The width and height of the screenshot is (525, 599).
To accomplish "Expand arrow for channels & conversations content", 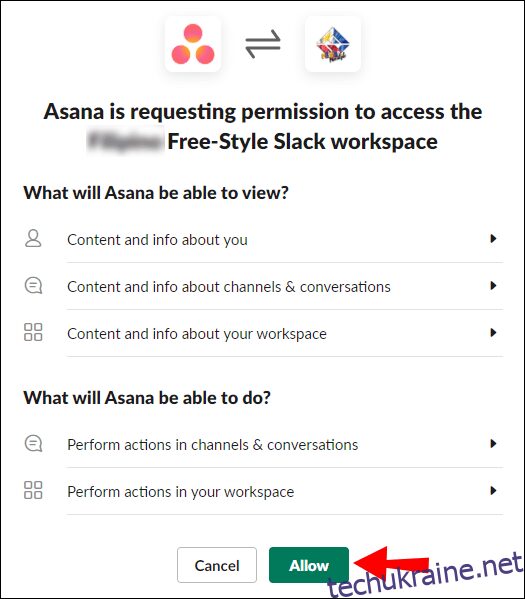I will pos(493,286).
